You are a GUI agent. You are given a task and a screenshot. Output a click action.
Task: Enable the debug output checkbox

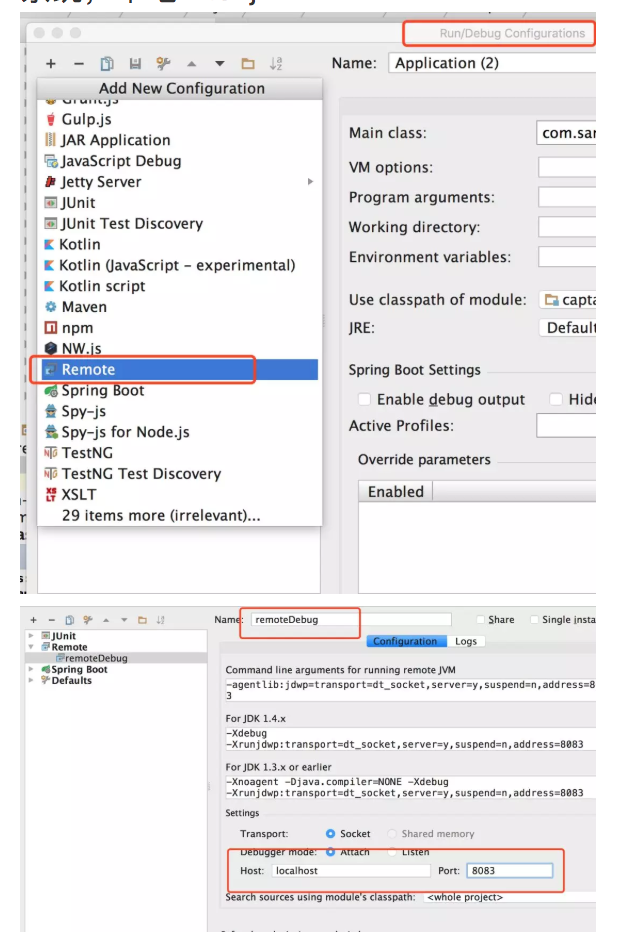click(364, 399)
